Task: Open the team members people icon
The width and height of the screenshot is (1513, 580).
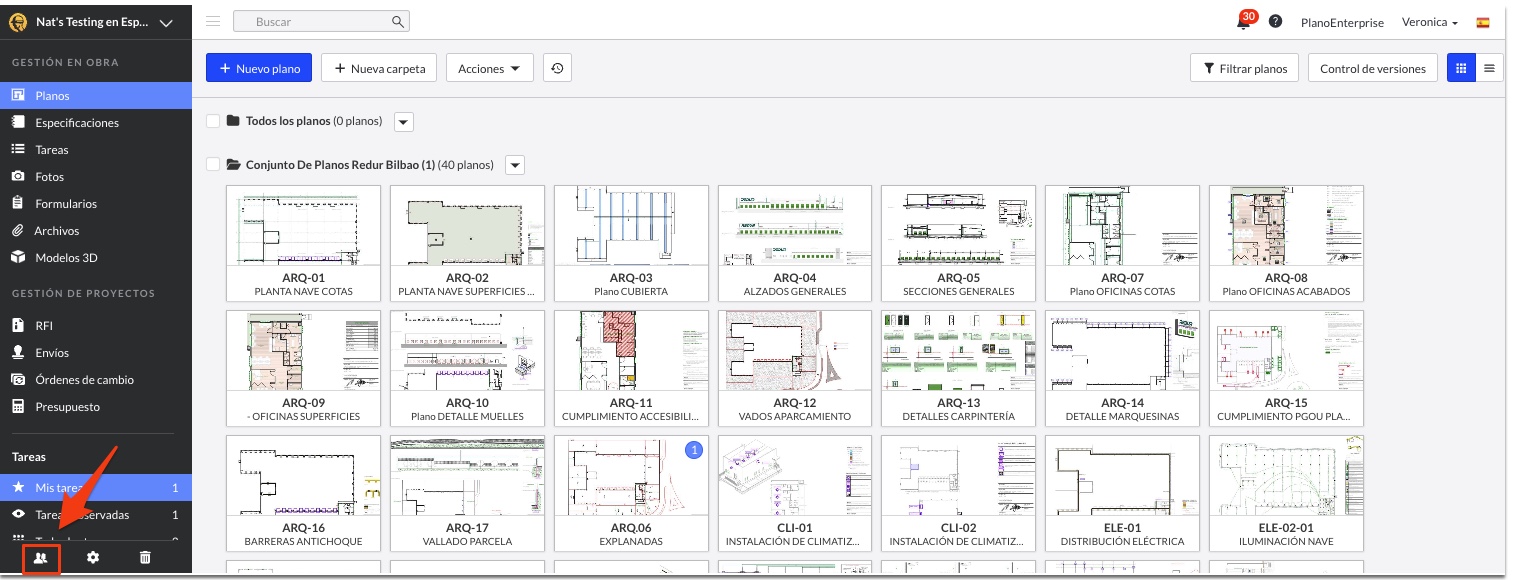Action: click(x=41, y=557)
